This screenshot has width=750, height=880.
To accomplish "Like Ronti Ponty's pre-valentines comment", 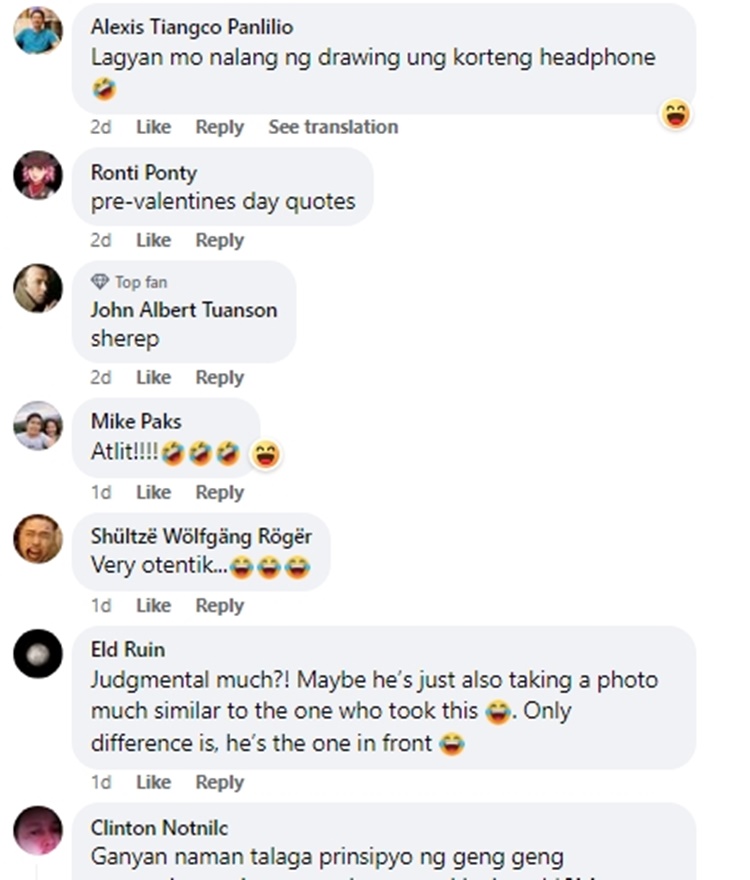I will pos(153,240).
